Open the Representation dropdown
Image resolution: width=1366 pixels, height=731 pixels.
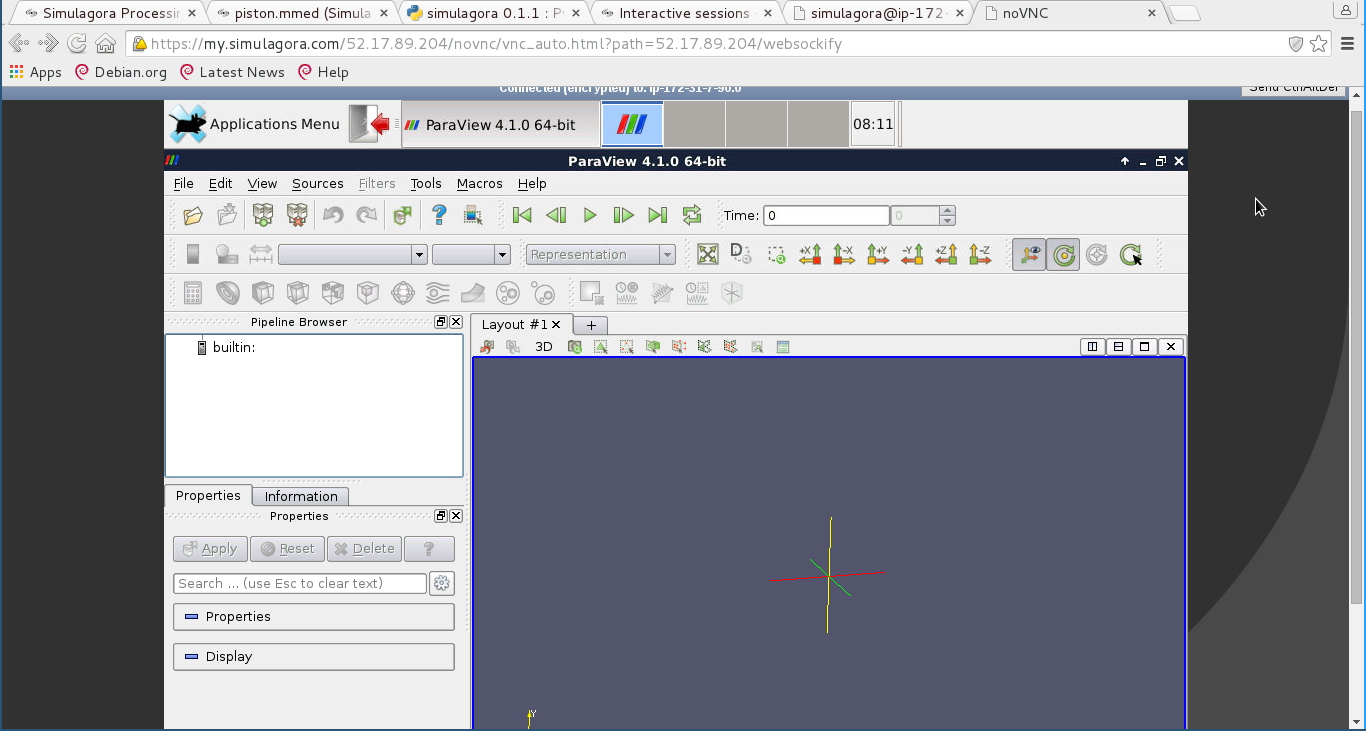click(x=601, y=255)
